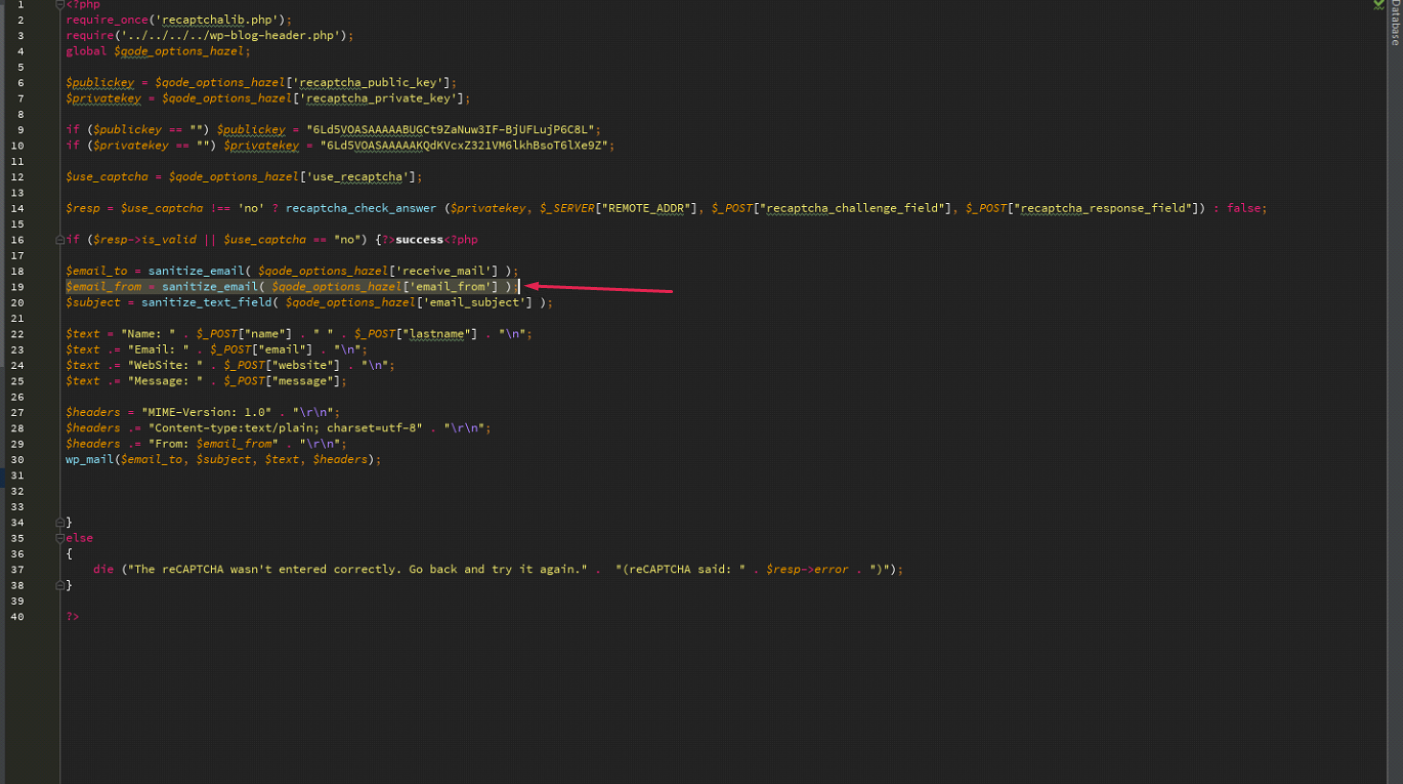Click 'else' keyword on line 35
Screen dimensions: 1403x784
[79, 538]
